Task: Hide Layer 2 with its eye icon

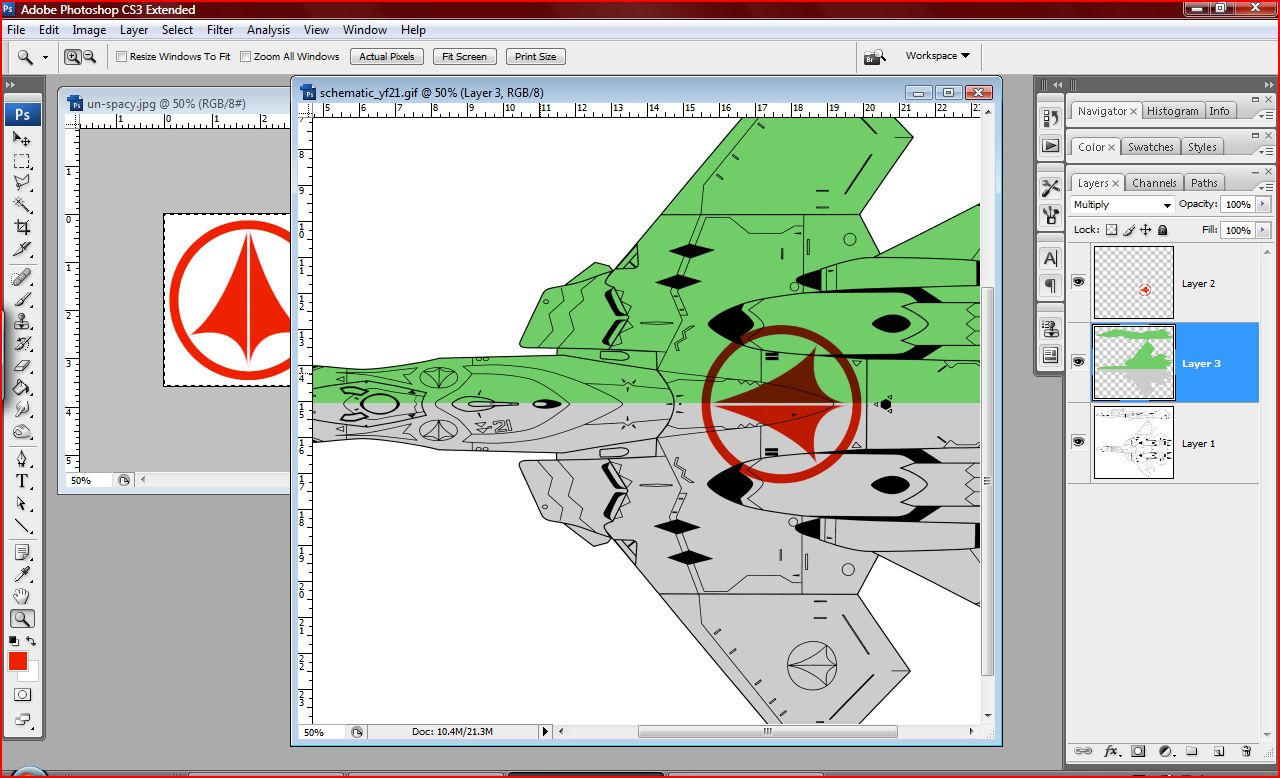Action: [x=1078, y=283]
